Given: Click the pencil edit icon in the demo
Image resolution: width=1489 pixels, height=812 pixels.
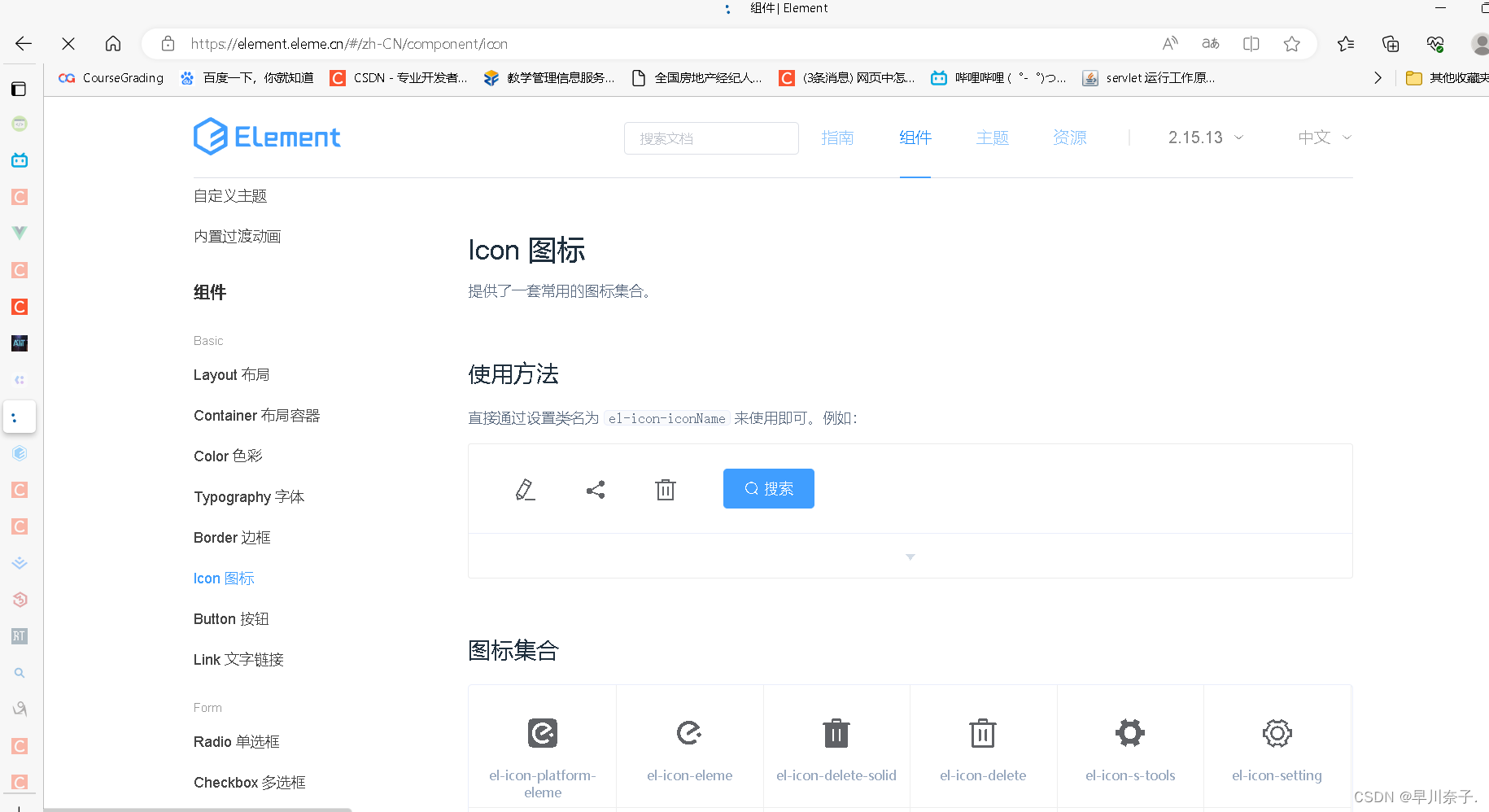Looking at the screenshot, I should tap(525, 488).
